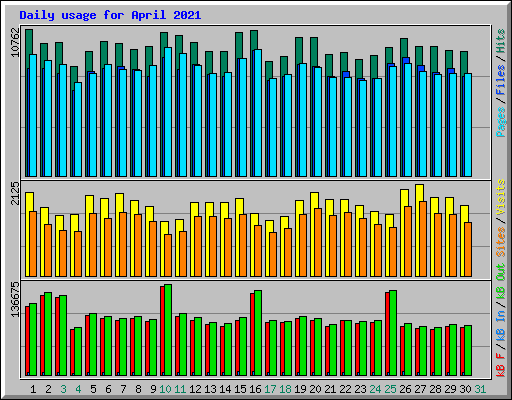Click green weekend day label 10
Viewport: 512px width, 400px height.
(165, 389)
